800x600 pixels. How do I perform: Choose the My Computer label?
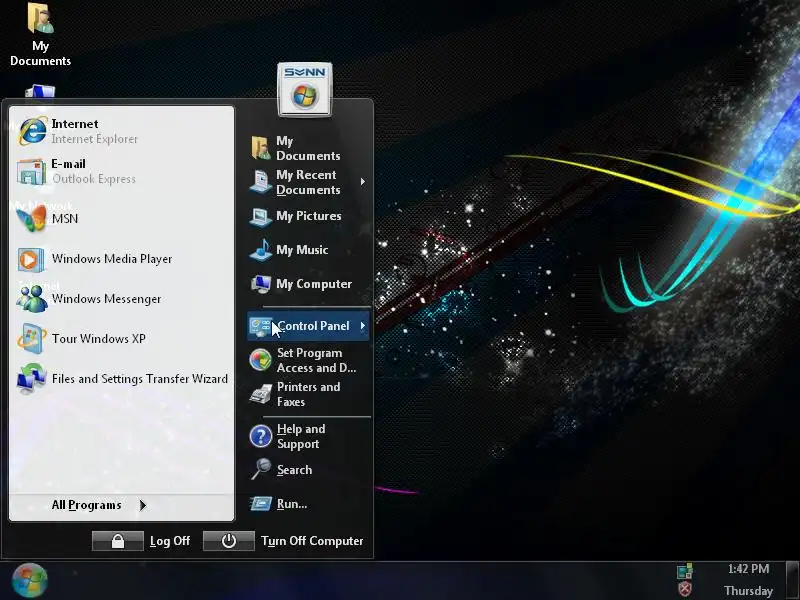(x=314, y=284)
